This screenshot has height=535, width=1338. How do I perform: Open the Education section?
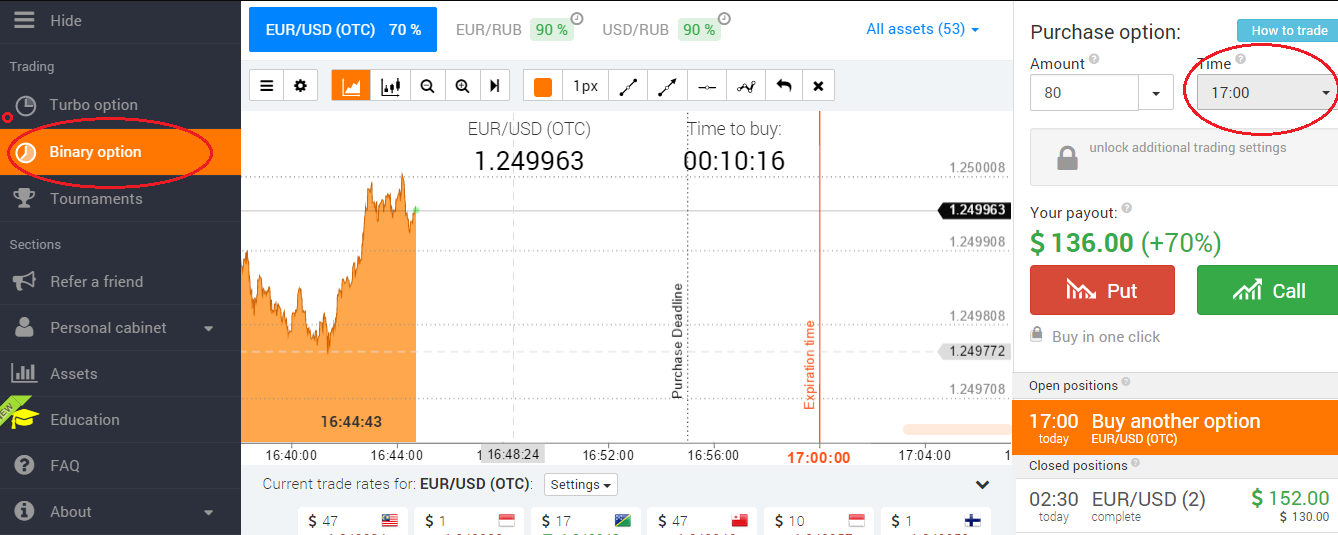pyautogui.click(x=120, y=420)
